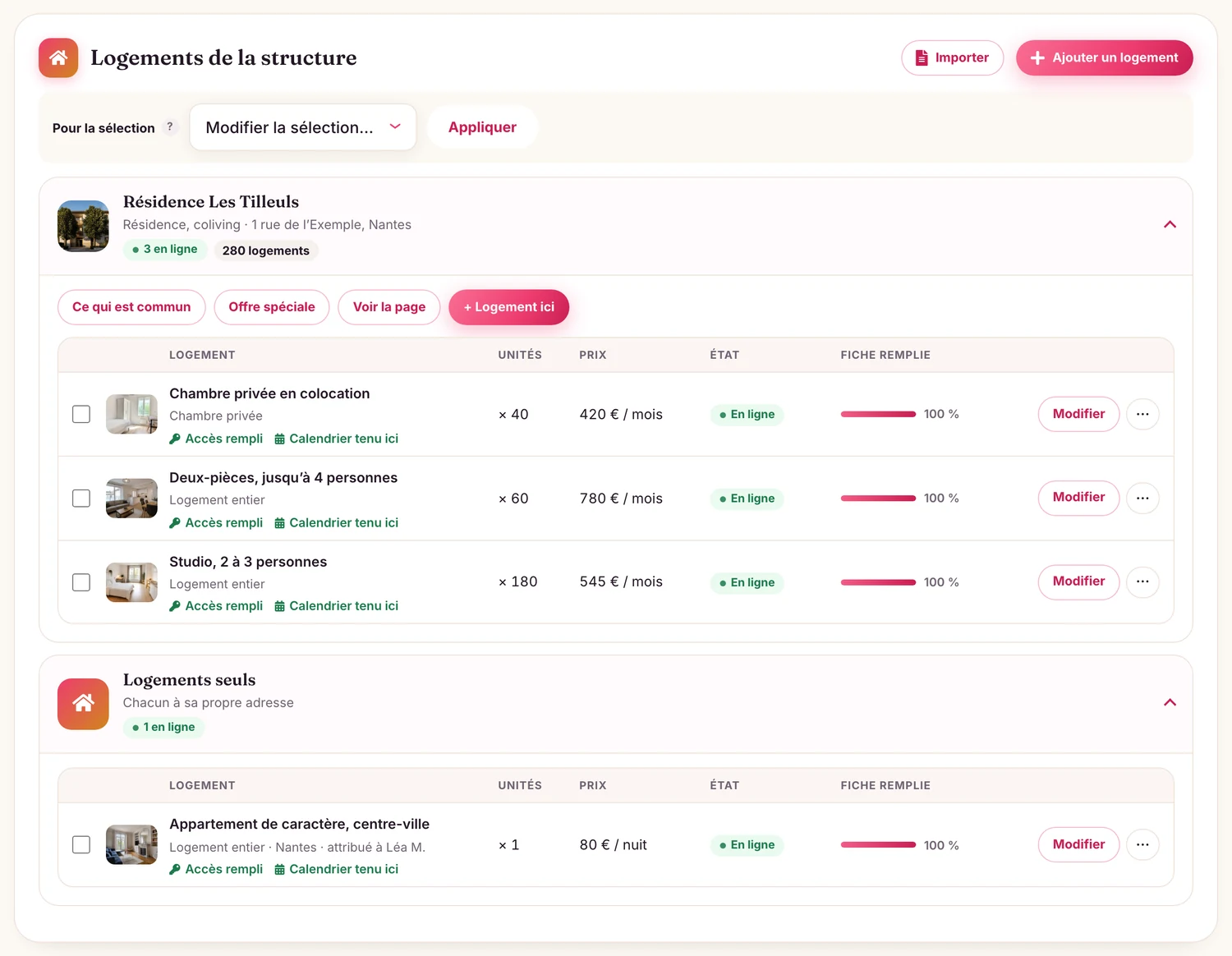Apply the selection with Appliquer

click(x=483, y=127)
